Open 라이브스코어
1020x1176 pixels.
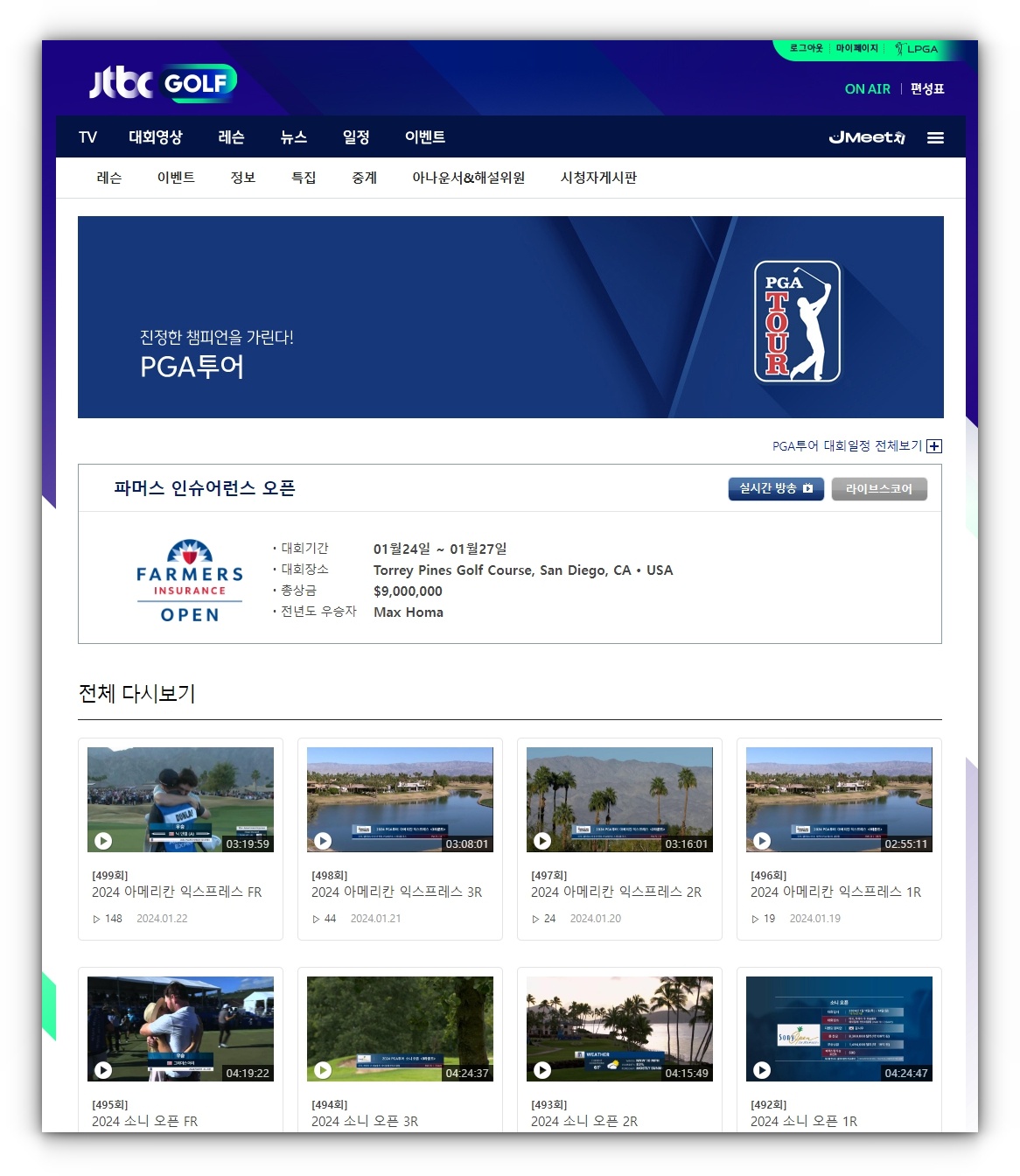click(879, 489)
